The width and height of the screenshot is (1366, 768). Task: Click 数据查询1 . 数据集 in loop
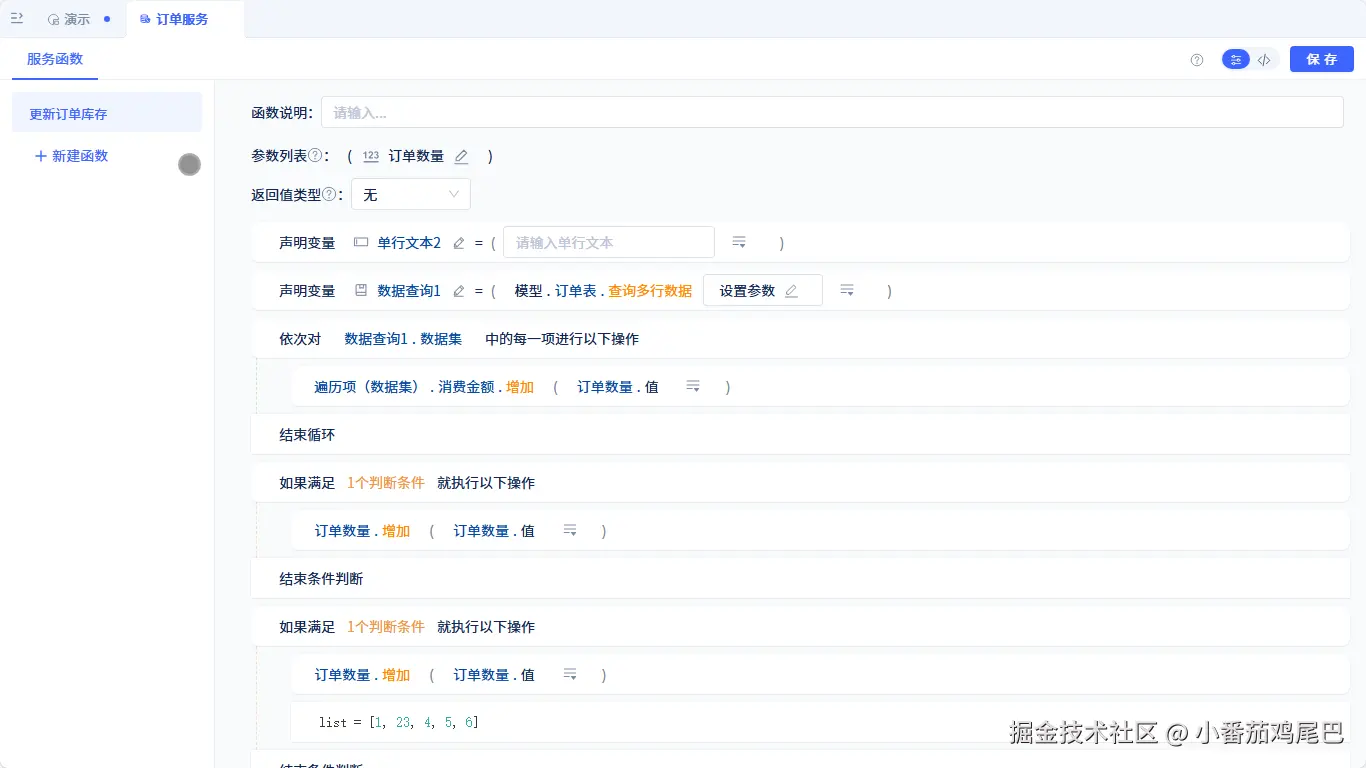coord(403,338)
